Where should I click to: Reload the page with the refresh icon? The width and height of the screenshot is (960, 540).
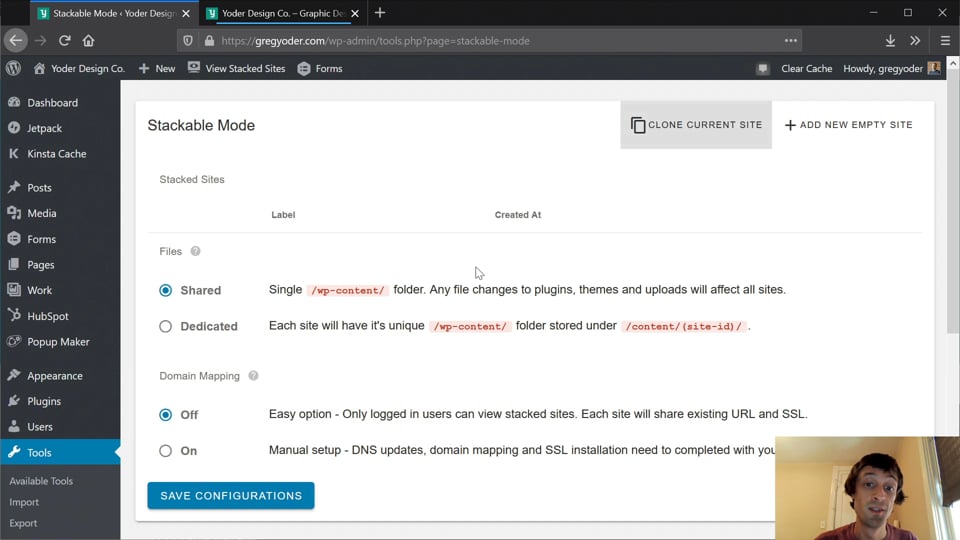pyautogui.click(x=64, y=40)
